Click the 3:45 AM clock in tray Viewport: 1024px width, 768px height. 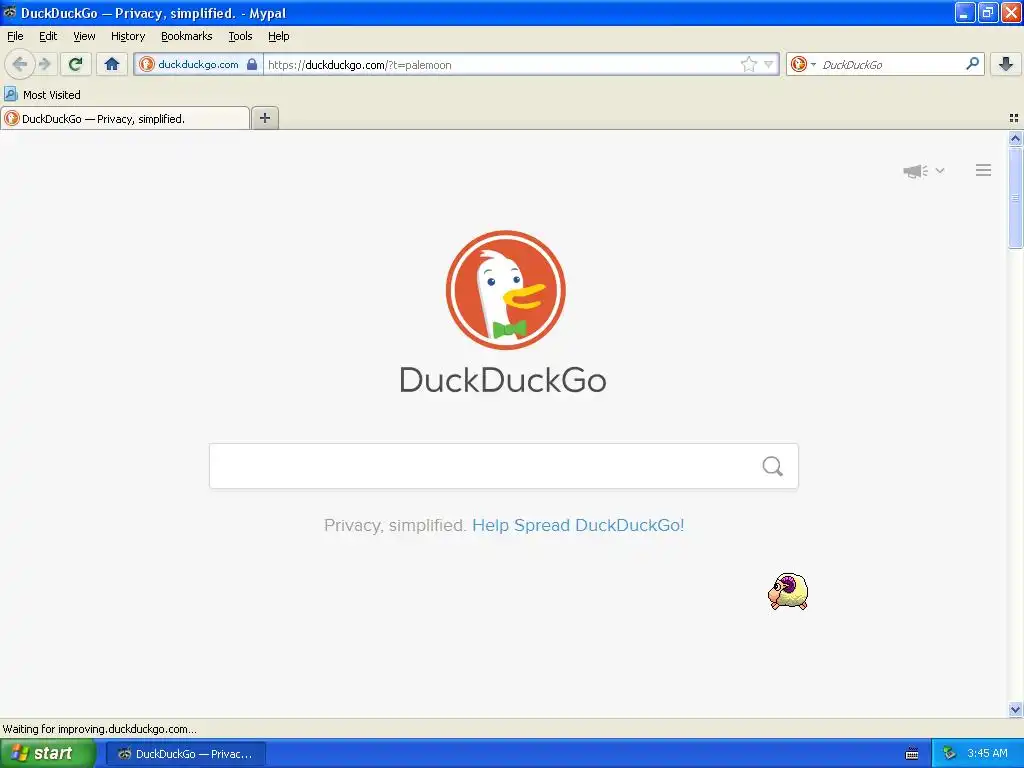tap(987, 753)
